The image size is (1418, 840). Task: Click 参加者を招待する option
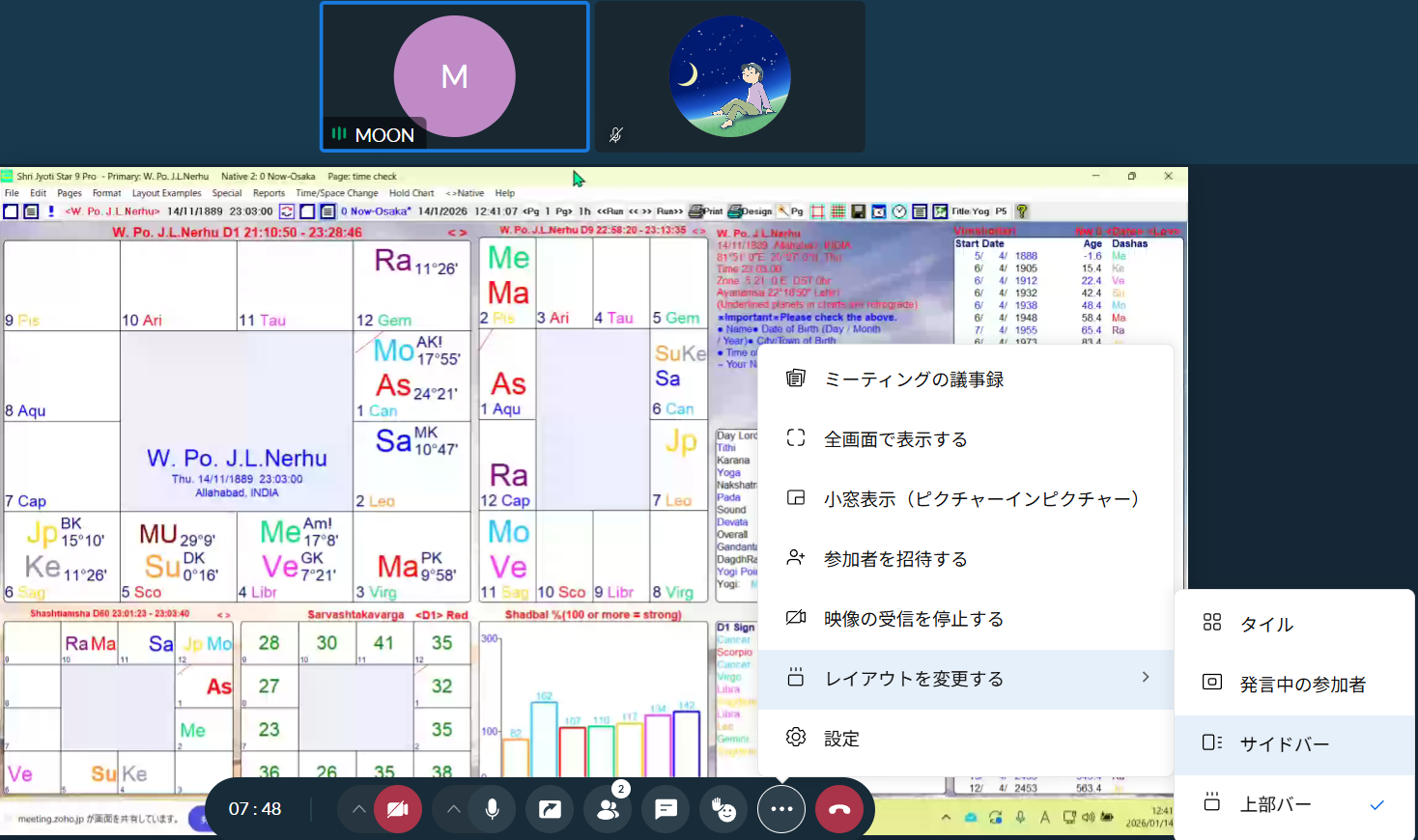click(x=894, y=559)
